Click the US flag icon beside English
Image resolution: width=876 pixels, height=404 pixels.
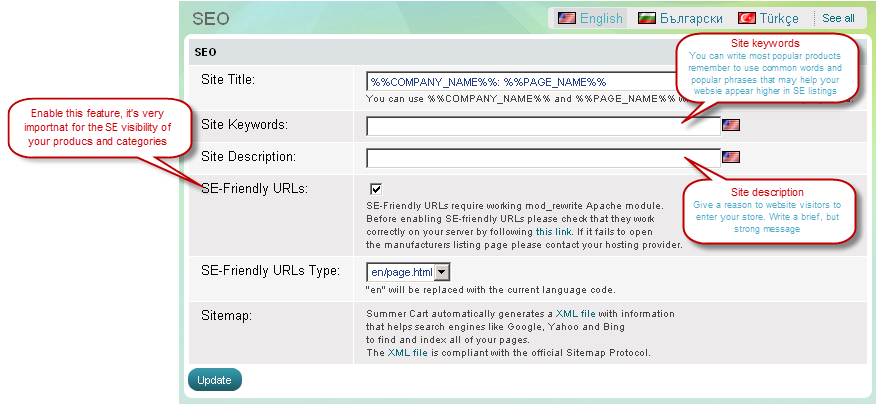coord(567,18)
